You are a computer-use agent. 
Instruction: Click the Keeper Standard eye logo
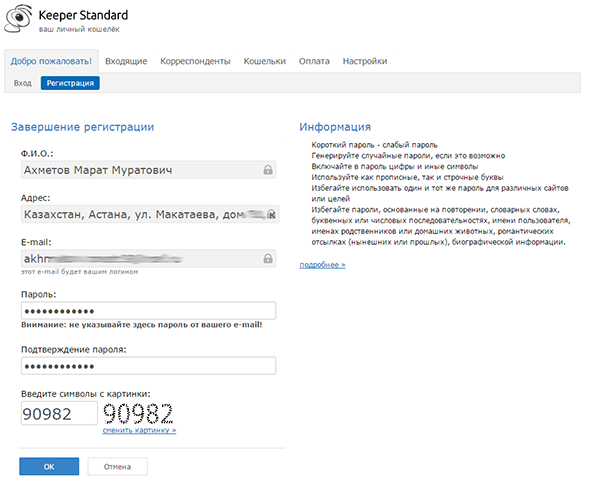coord(18,18)
